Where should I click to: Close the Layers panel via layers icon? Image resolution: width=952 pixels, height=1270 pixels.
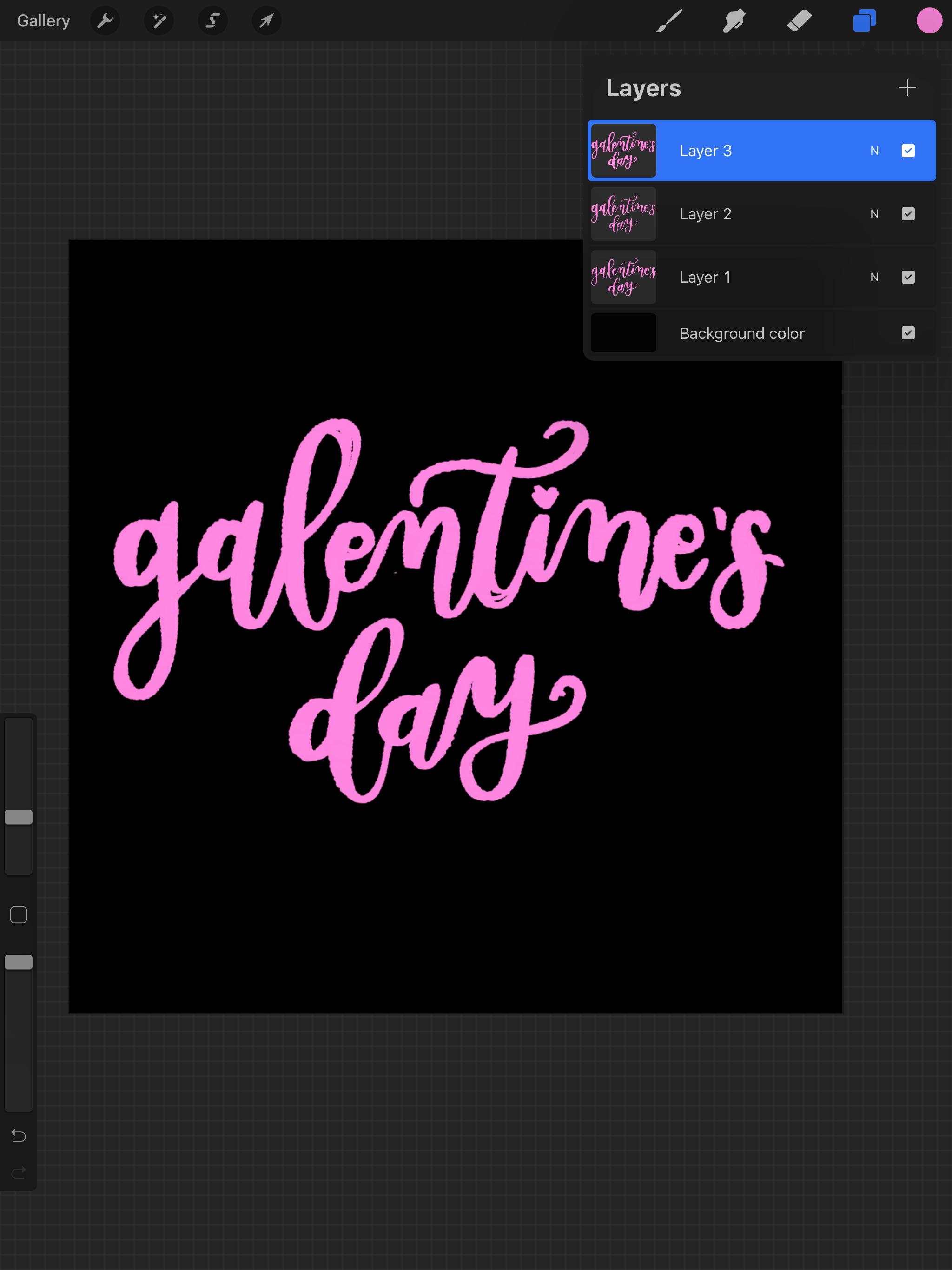pyautogui.click(x=864, y=21)
